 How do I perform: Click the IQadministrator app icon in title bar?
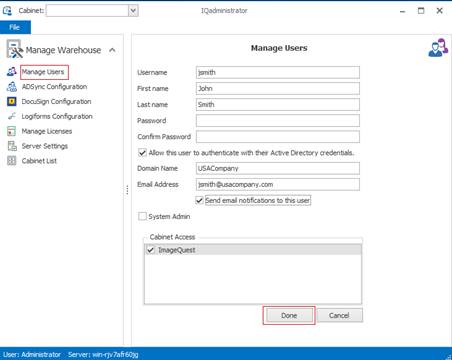point(7,10)
